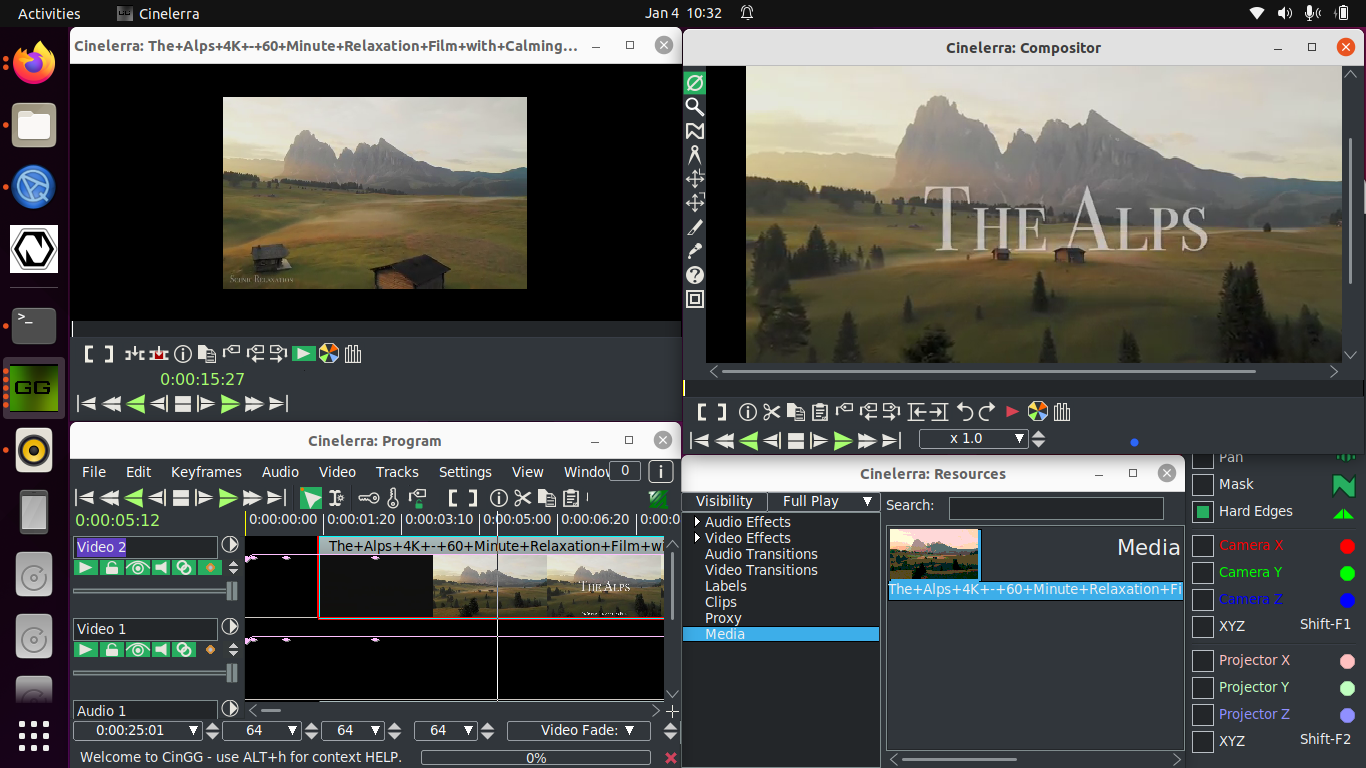The height and width of the screenshot is (768, 1366).
Task: Open the color scopes wheel in the Viewer
Action: [x=328, y=353]
